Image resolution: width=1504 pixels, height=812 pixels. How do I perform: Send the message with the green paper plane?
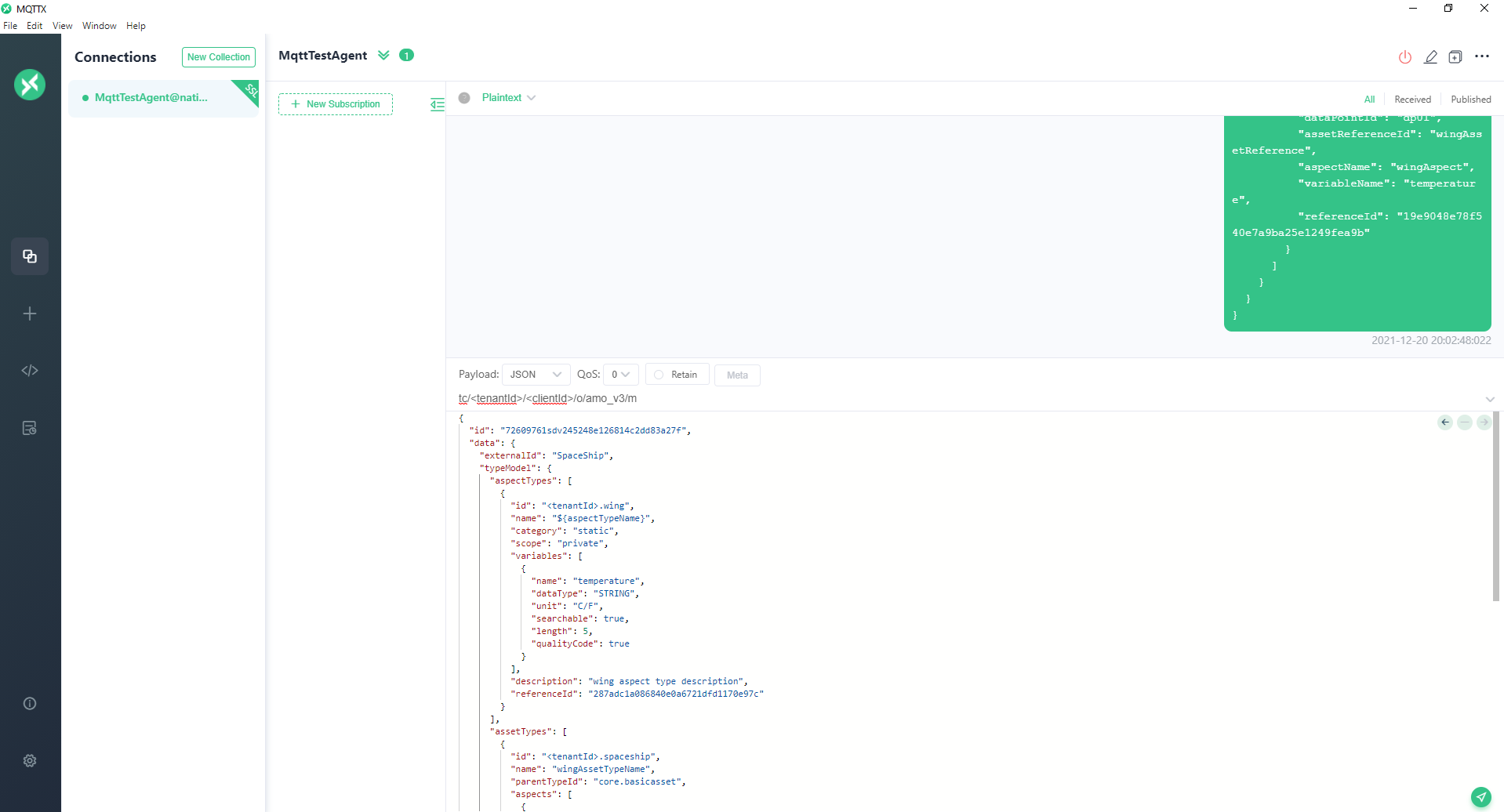(1480, 797)
